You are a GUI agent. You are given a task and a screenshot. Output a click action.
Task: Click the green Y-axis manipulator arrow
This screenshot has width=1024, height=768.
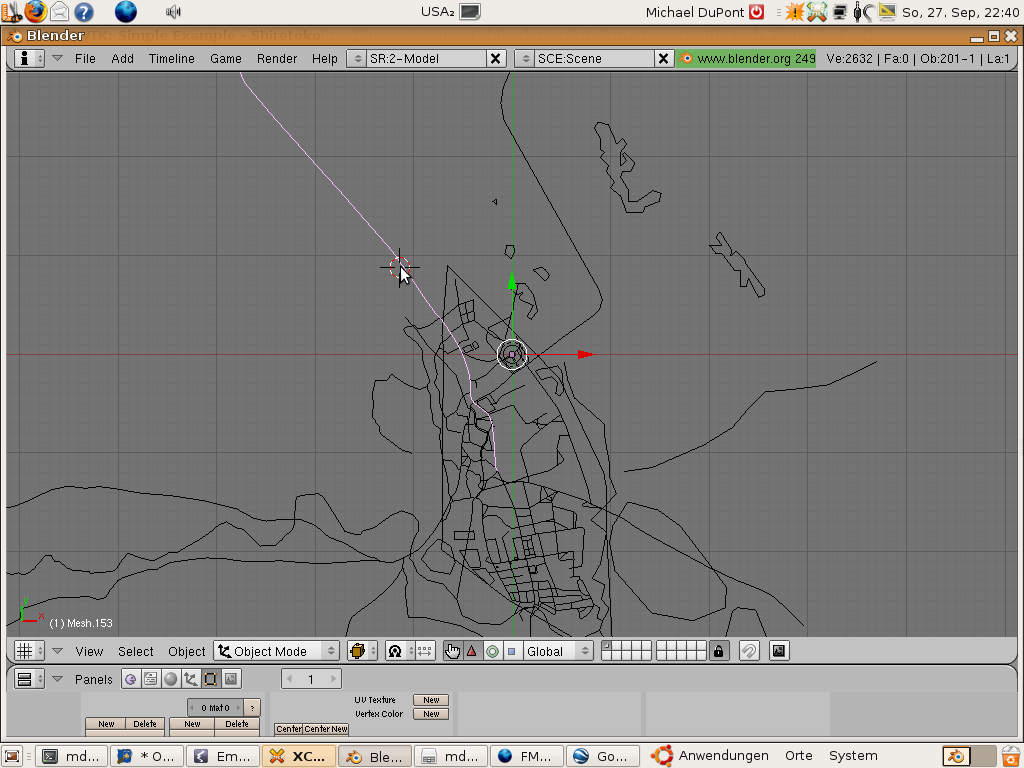pos(513,281)
